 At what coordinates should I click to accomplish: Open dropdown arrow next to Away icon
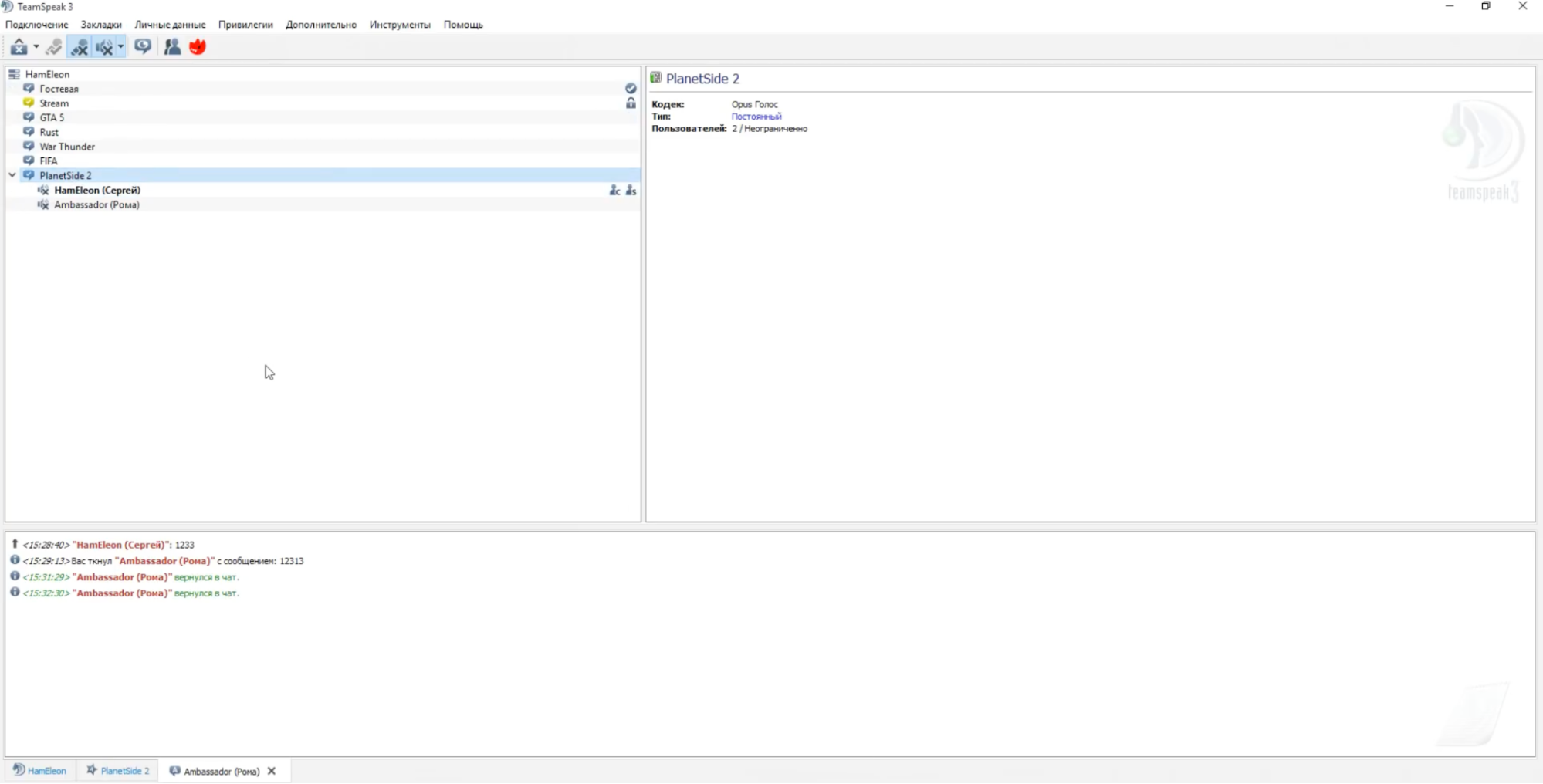36,47
